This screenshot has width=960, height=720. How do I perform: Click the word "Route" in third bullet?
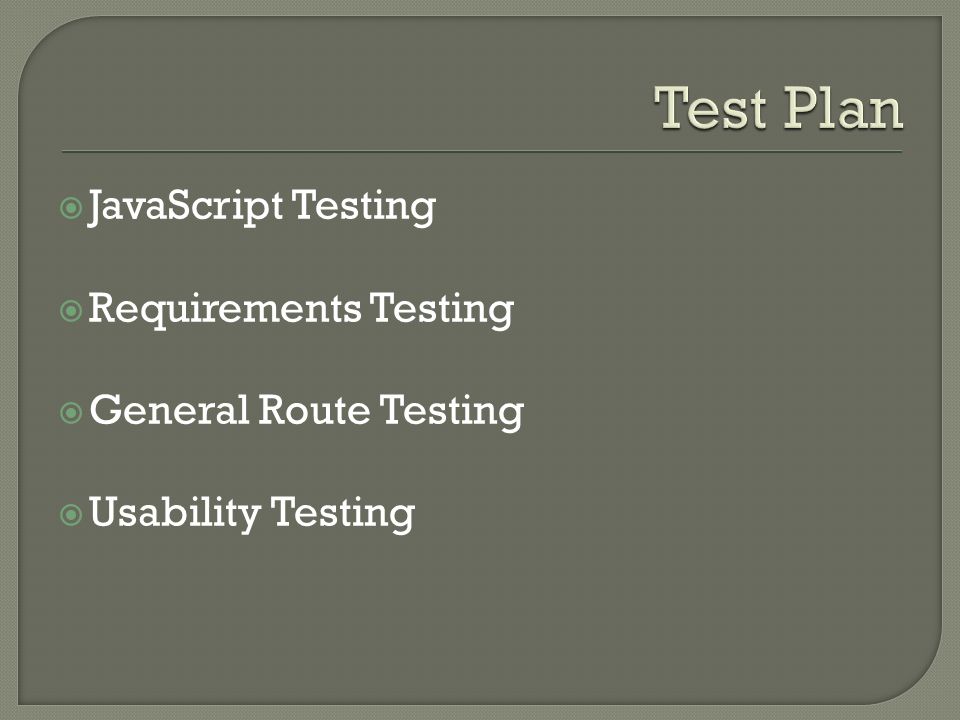314,410
